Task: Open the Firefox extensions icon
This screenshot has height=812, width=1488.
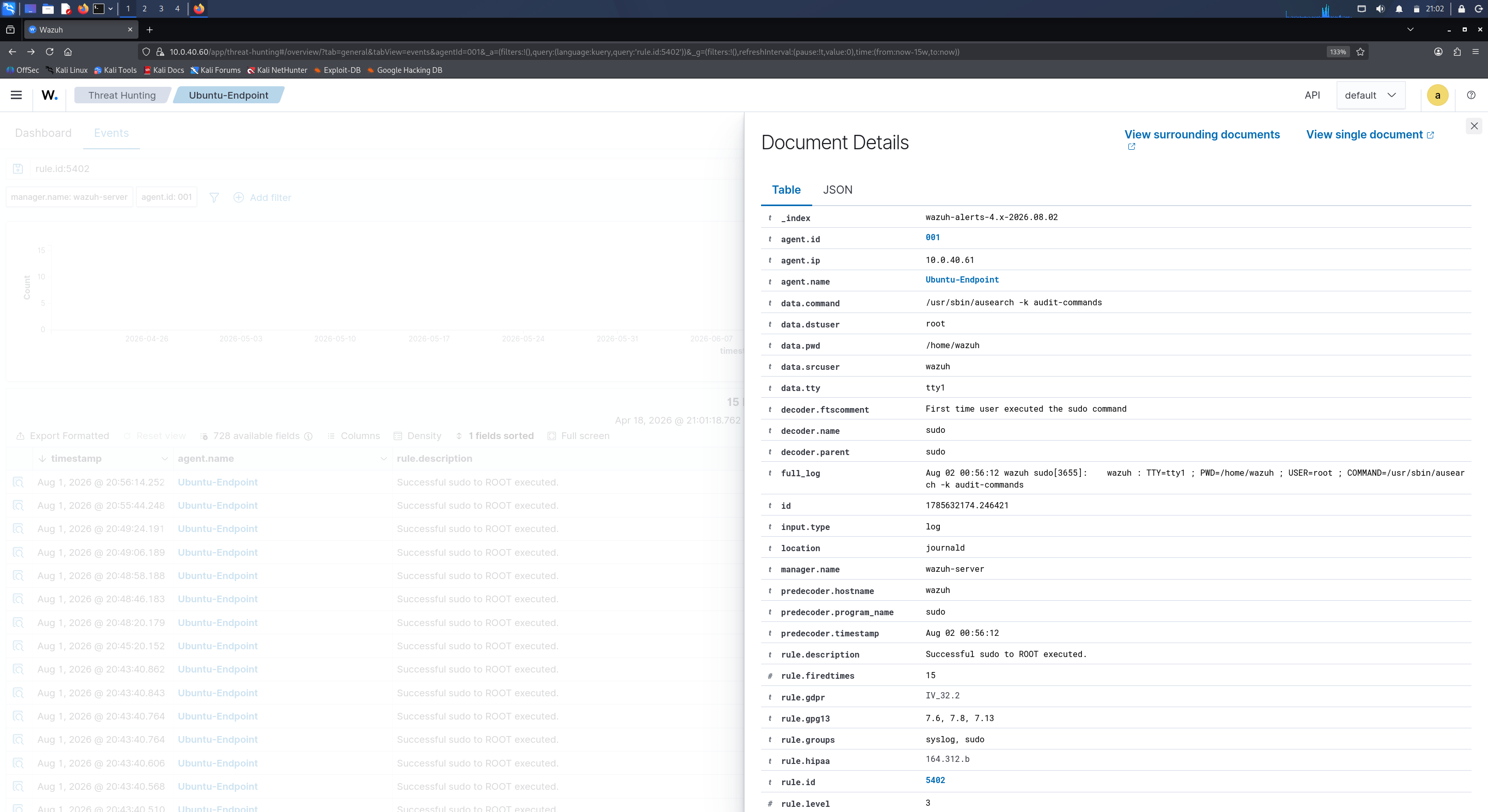Action: click(1457, 52)
